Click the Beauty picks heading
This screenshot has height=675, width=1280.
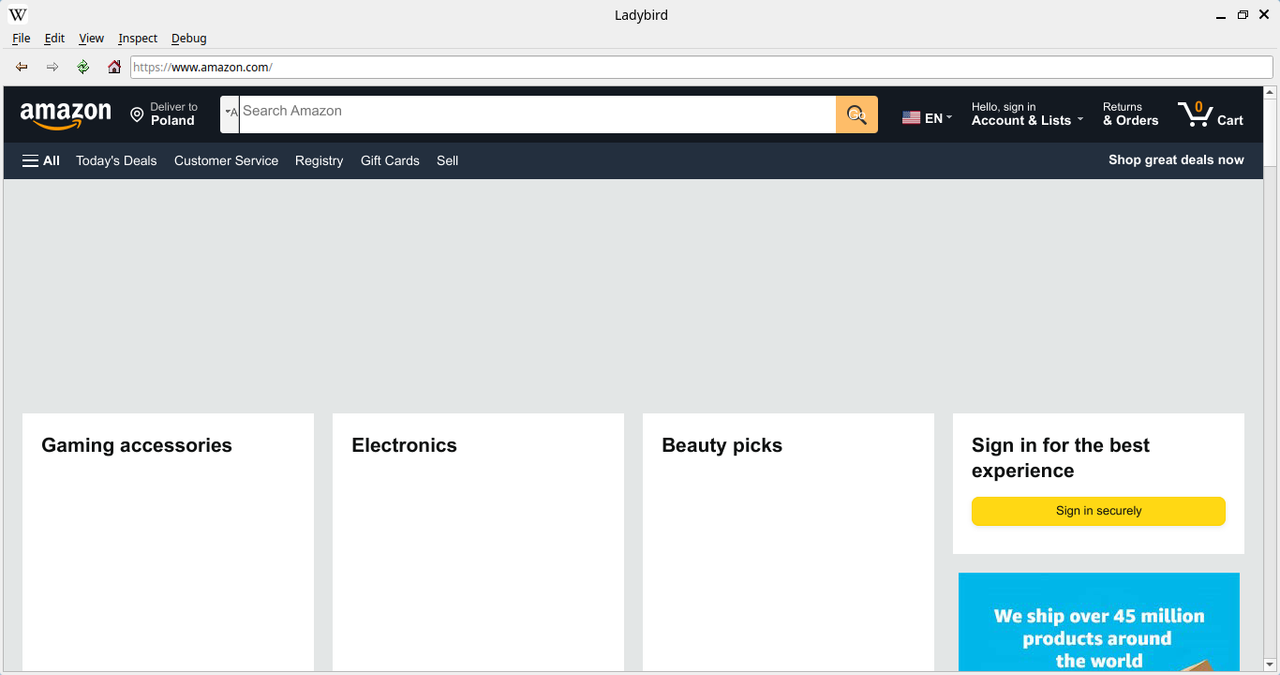(722, 446)
